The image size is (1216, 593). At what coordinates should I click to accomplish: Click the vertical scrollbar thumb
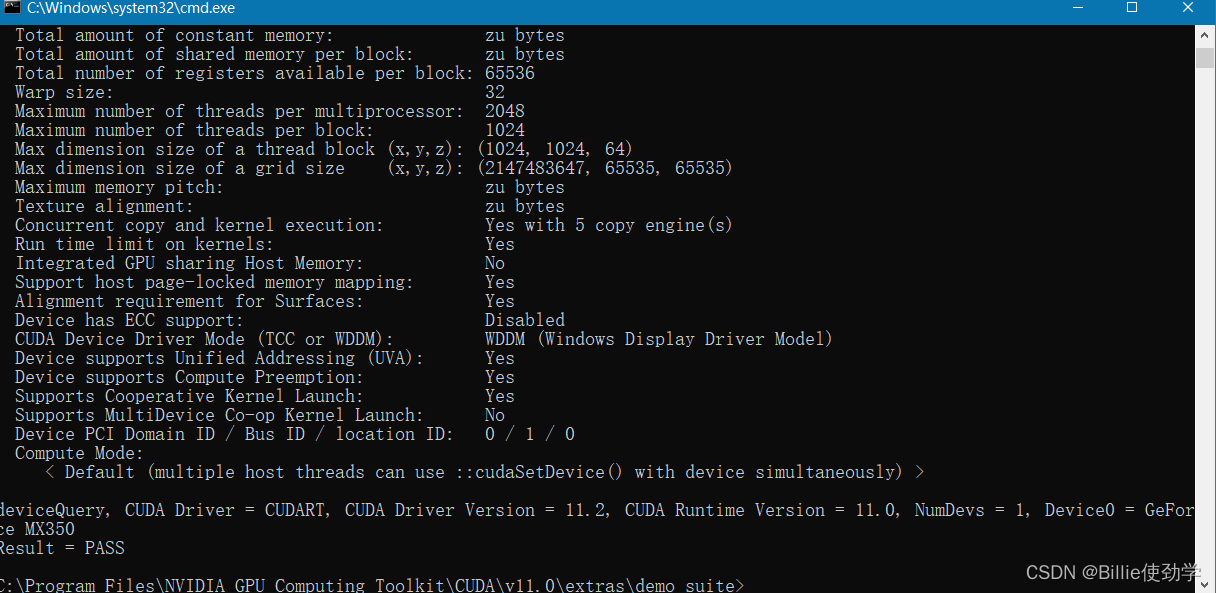coord(1205,56)
